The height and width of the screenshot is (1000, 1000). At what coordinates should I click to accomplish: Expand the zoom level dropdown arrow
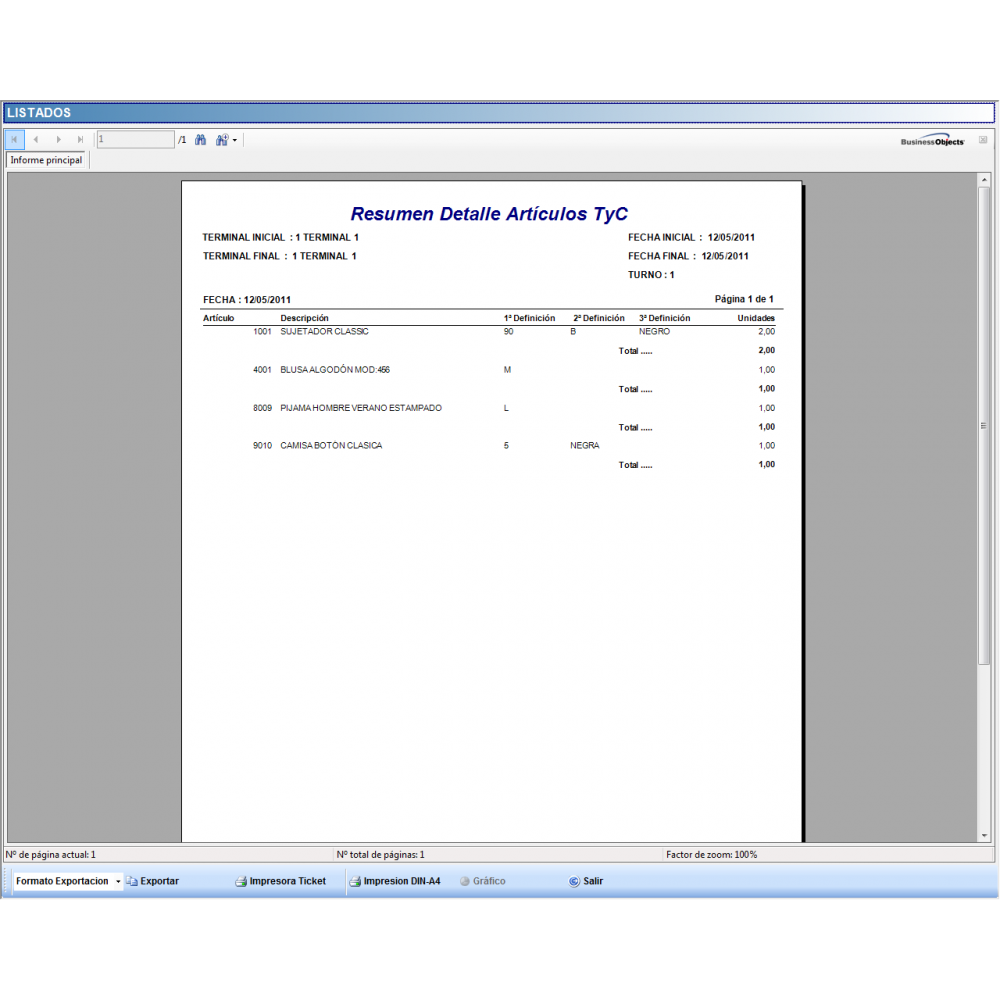point(235,140)
